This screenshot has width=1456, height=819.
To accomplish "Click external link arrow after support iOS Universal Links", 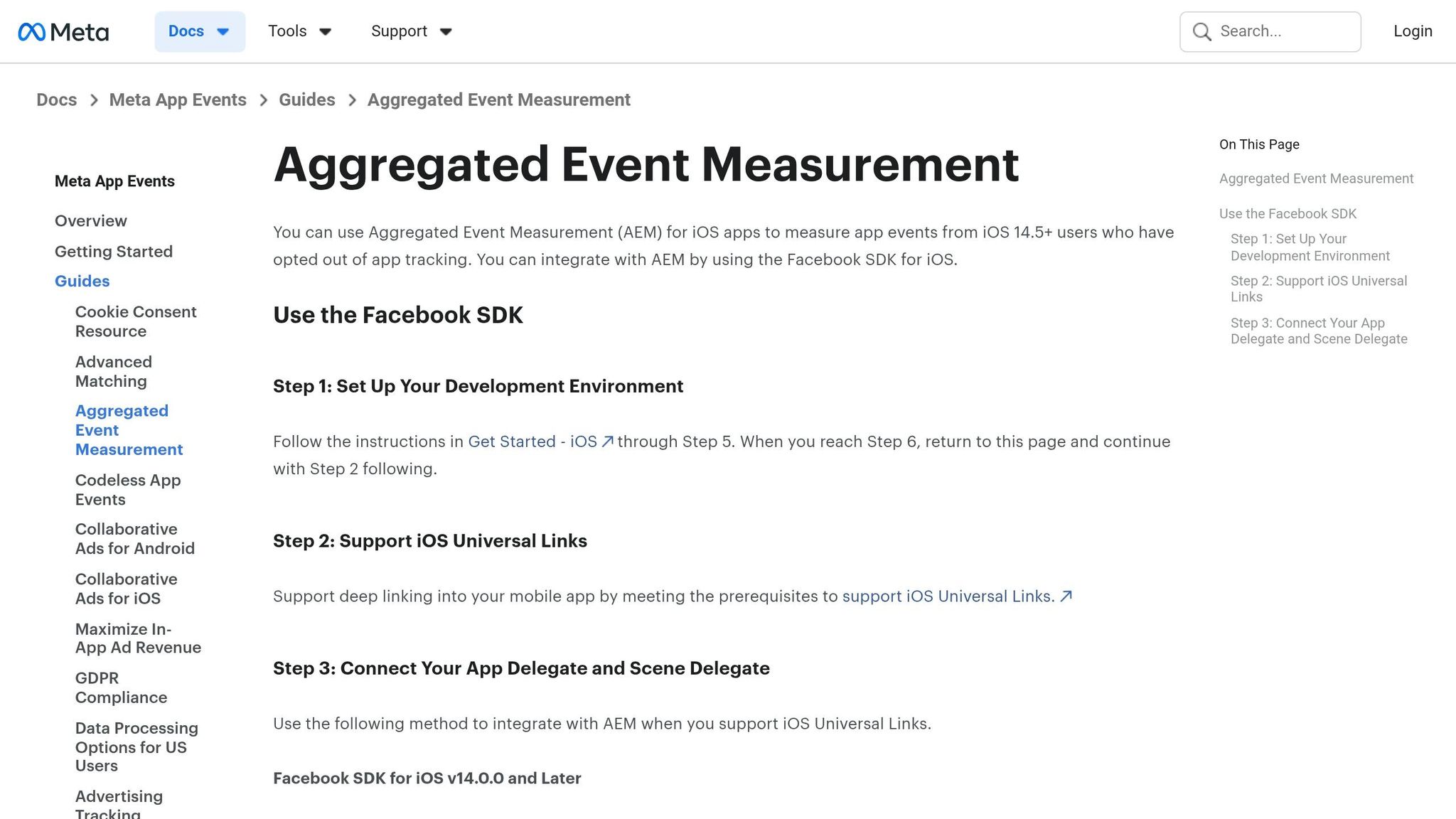I will 1065,596.
